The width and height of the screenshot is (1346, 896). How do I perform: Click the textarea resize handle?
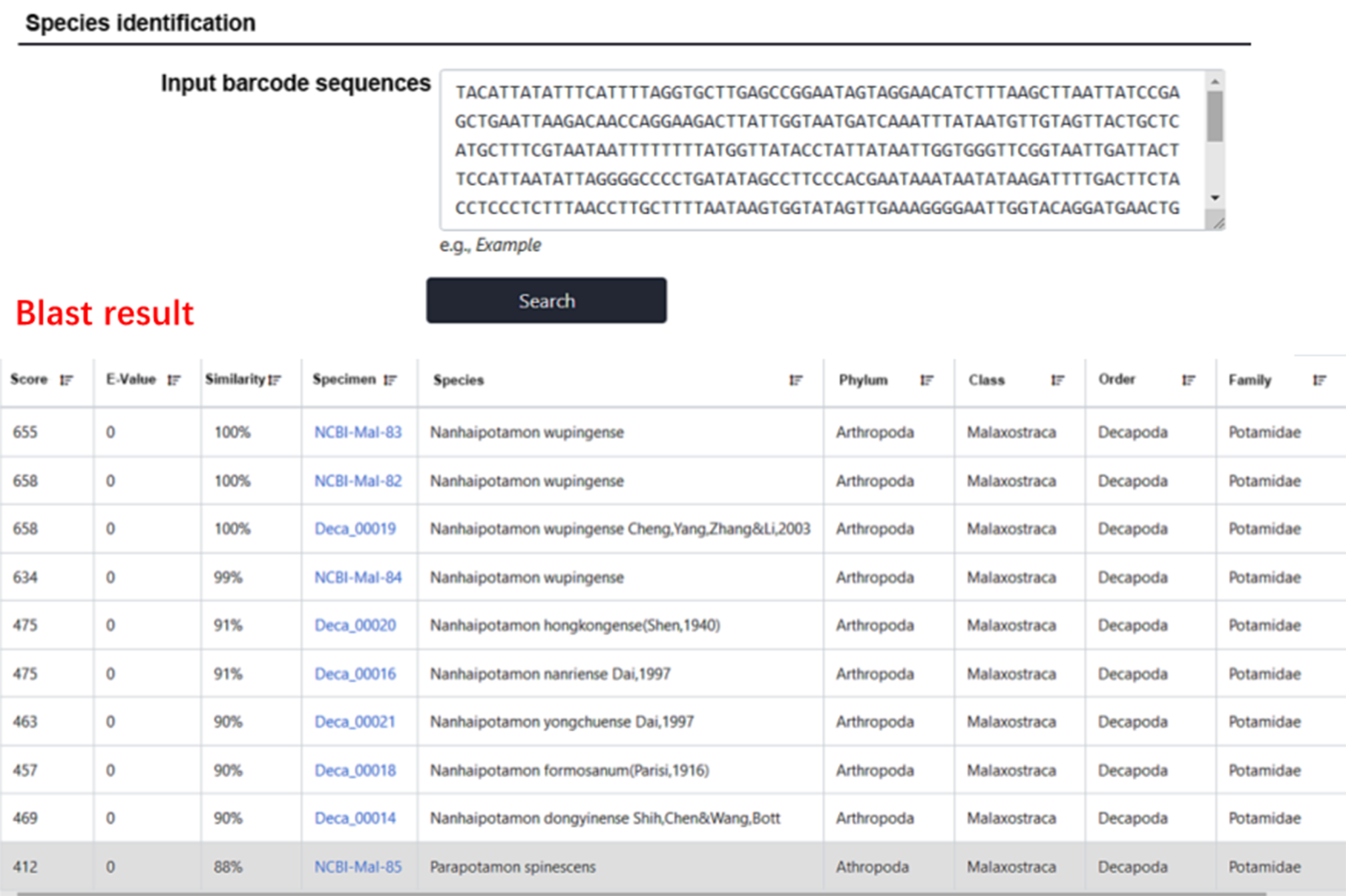point(1218,223)
